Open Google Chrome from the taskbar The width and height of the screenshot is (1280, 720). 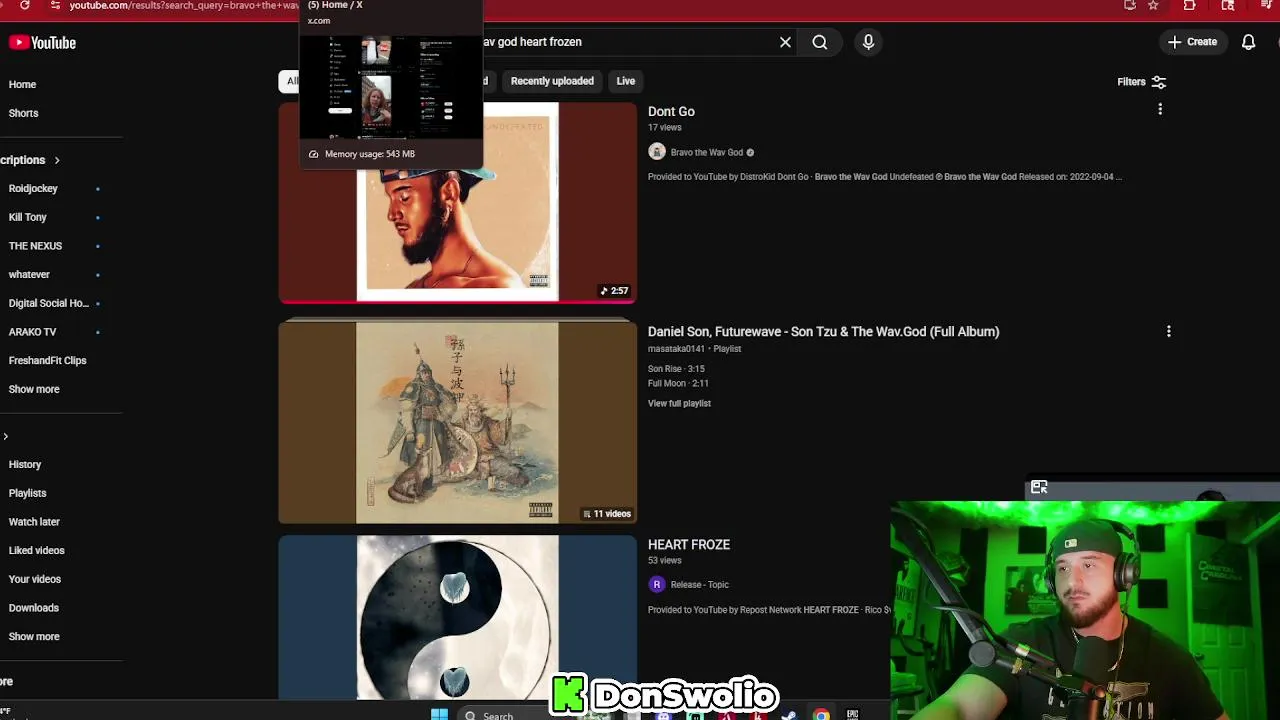click(x=821, y=714)
